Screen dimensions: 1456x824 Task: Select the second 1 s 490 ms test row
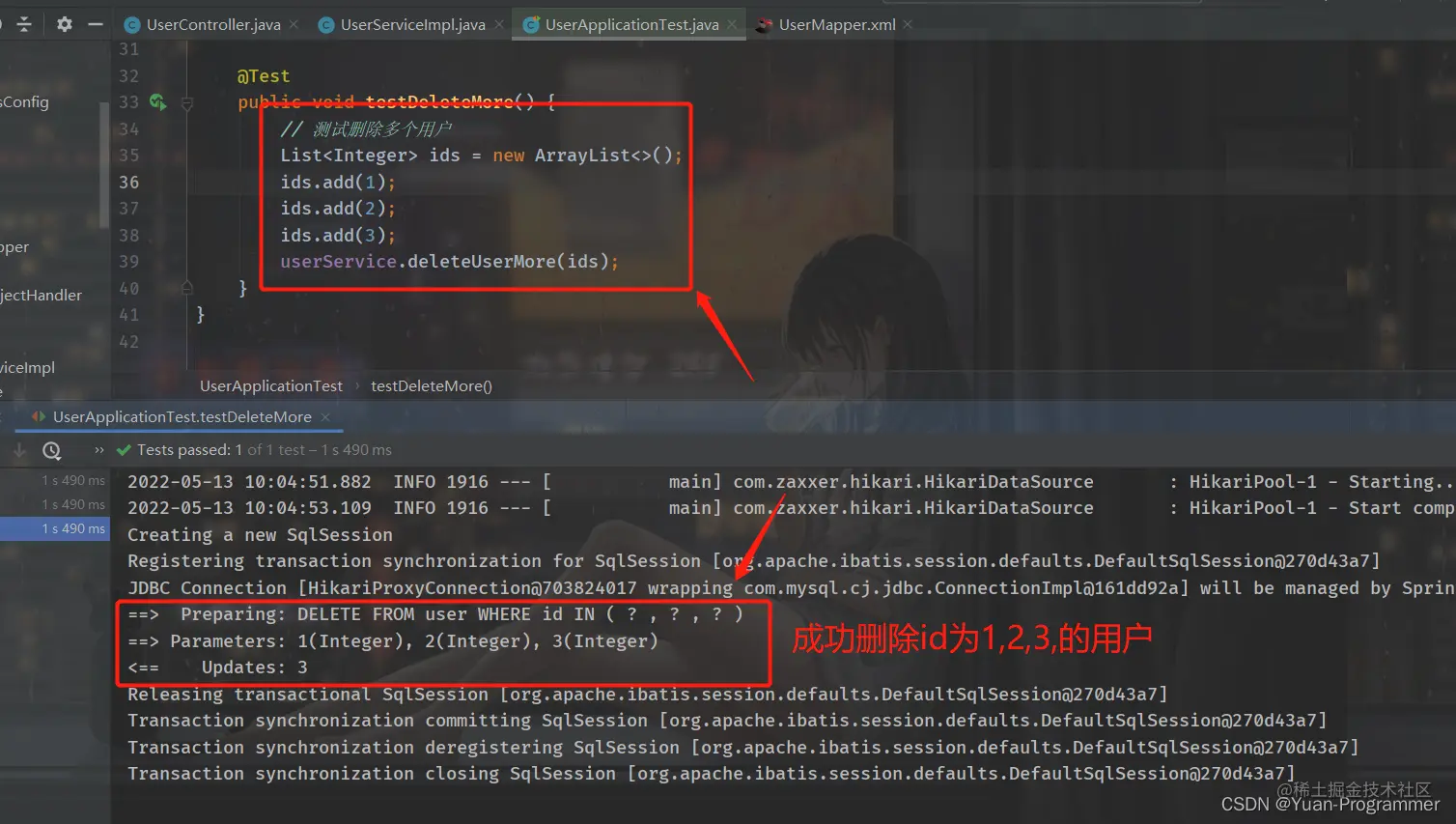[x=55, y=504]
